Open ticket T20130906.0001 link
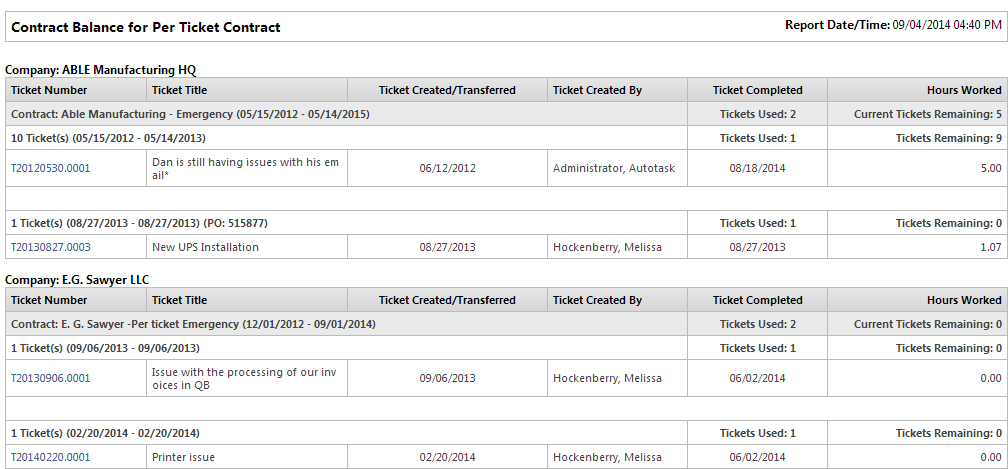 click(x=50, y=378)
